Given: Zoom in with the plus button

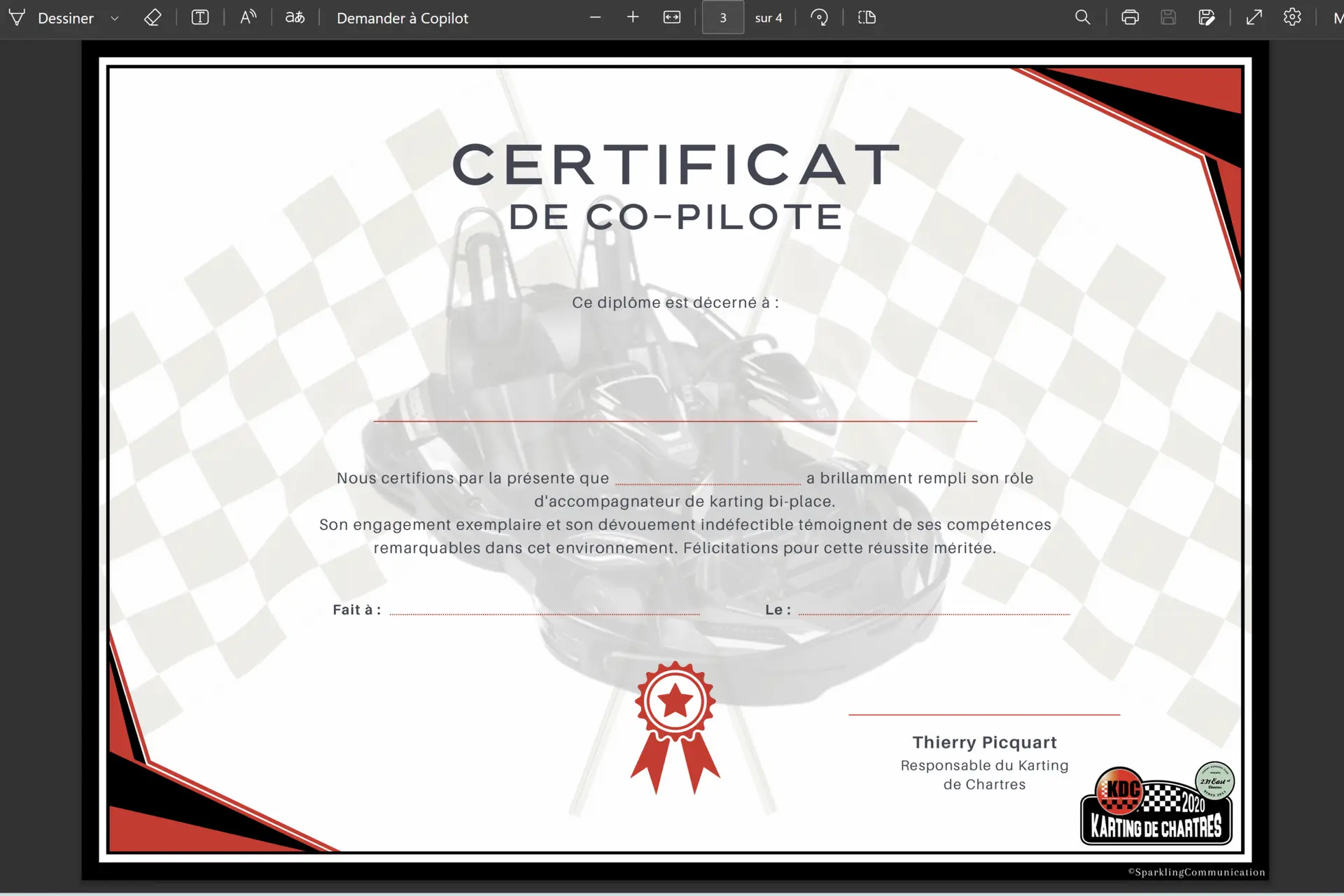Looking at the screenshot, I should click(633, 17).
